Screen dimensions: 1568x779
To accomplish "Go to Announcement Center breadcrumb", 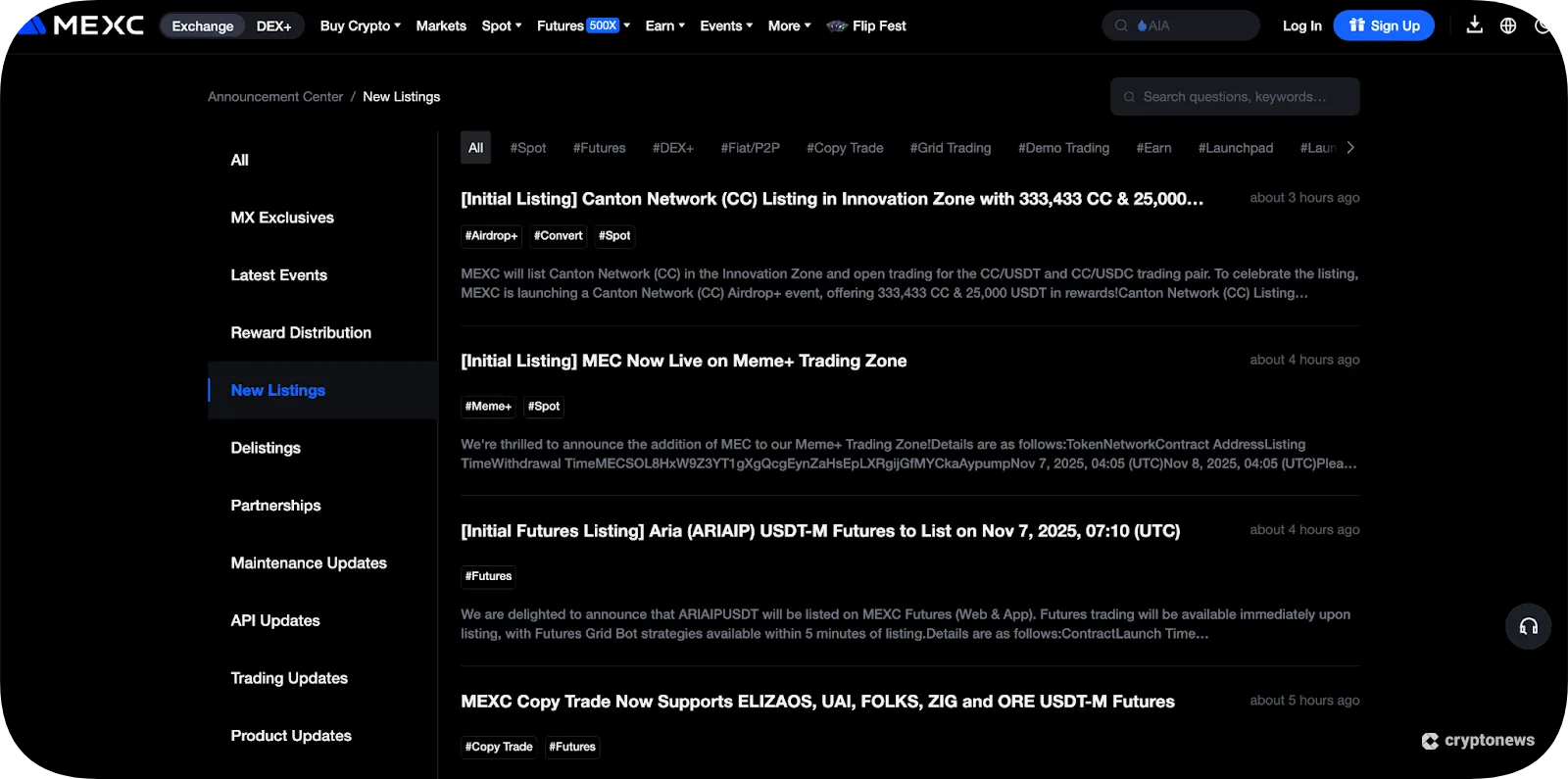I will tap(275, 97).
